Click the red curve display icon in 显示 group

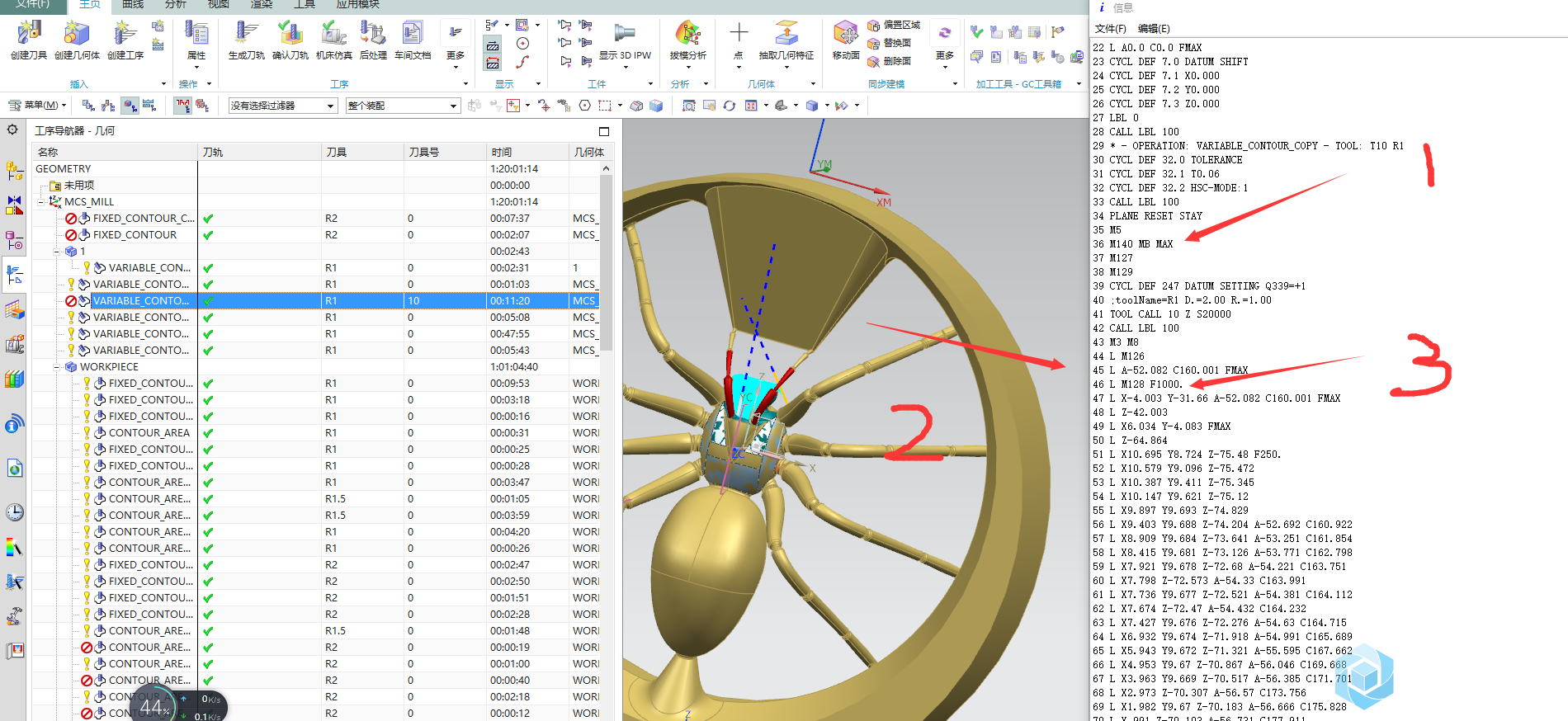coord(522,62)
